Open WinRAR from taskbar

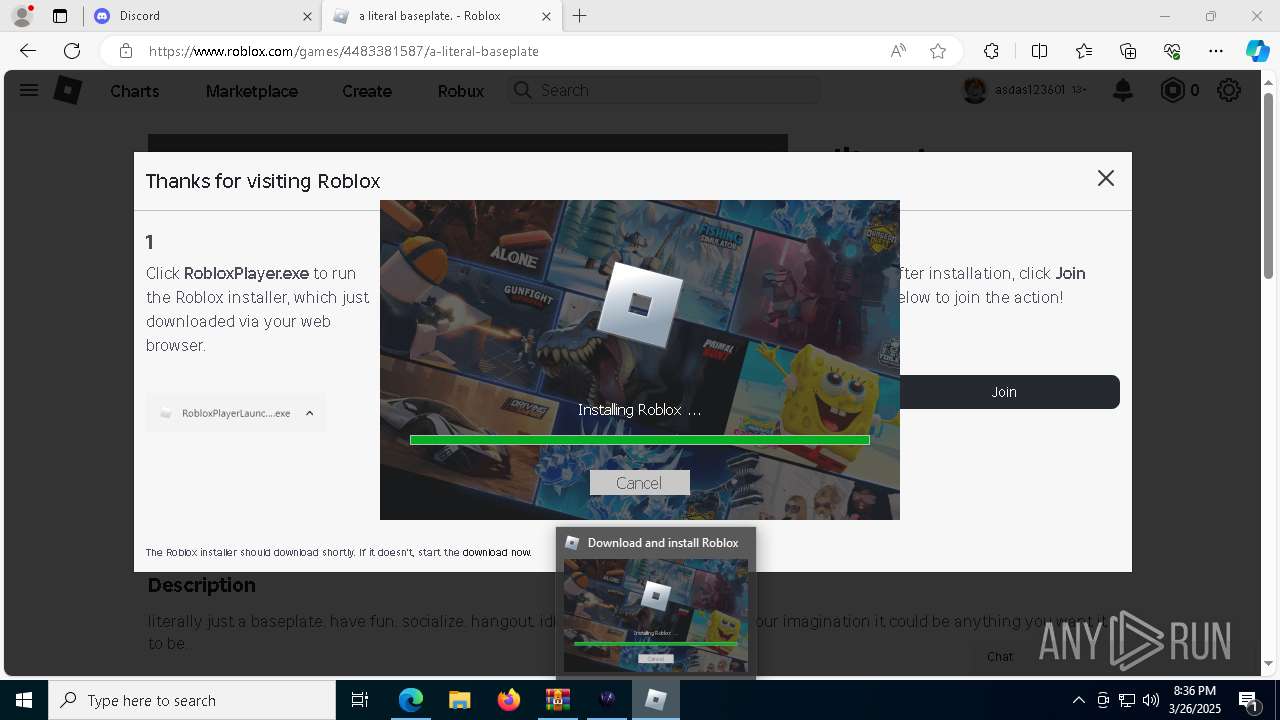557,700
